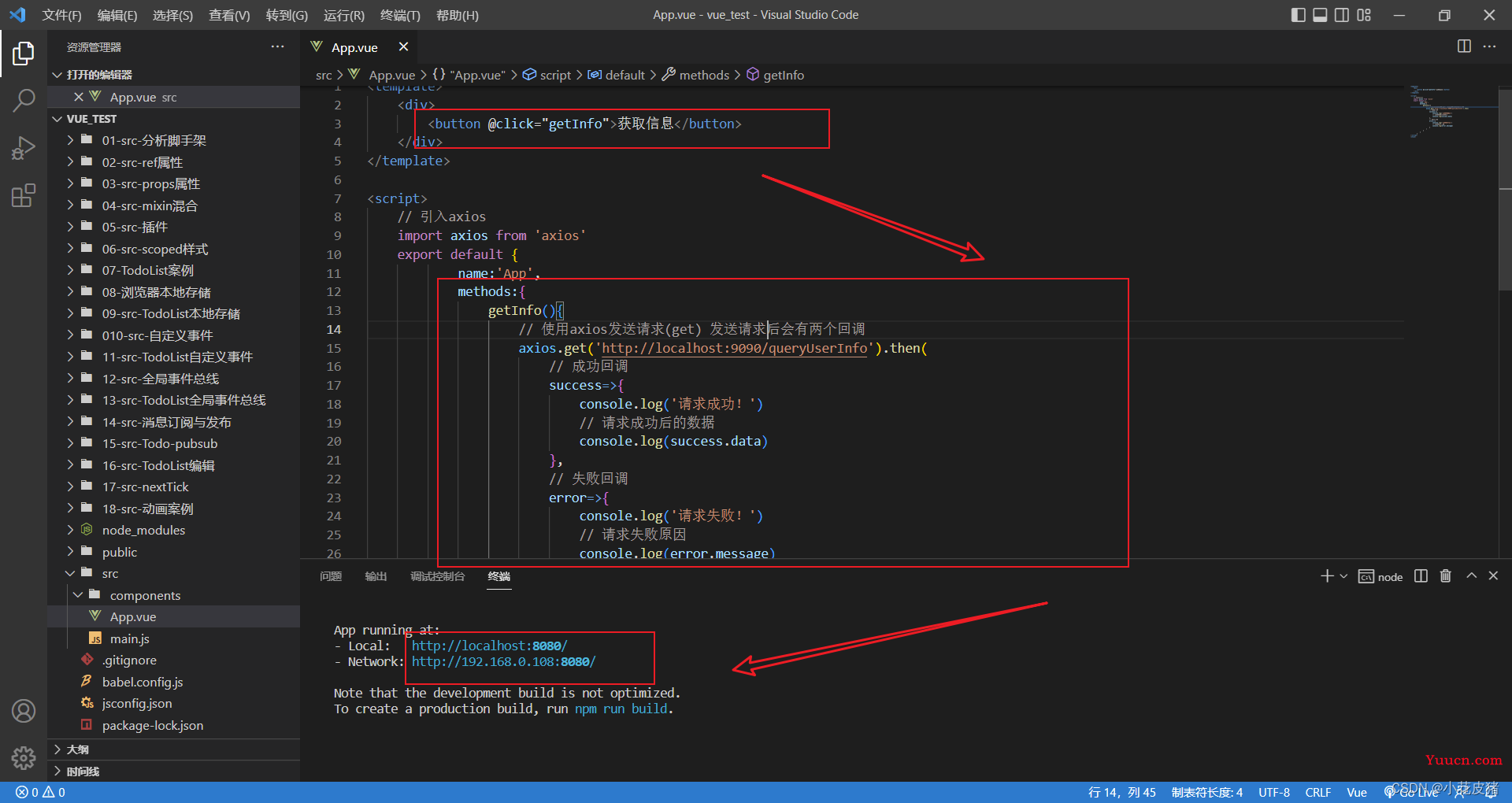The height and width of the screenshot is (803, 1512).
Task: Expand the 07-TodoList案例 folder
Action: coord(173,270)
